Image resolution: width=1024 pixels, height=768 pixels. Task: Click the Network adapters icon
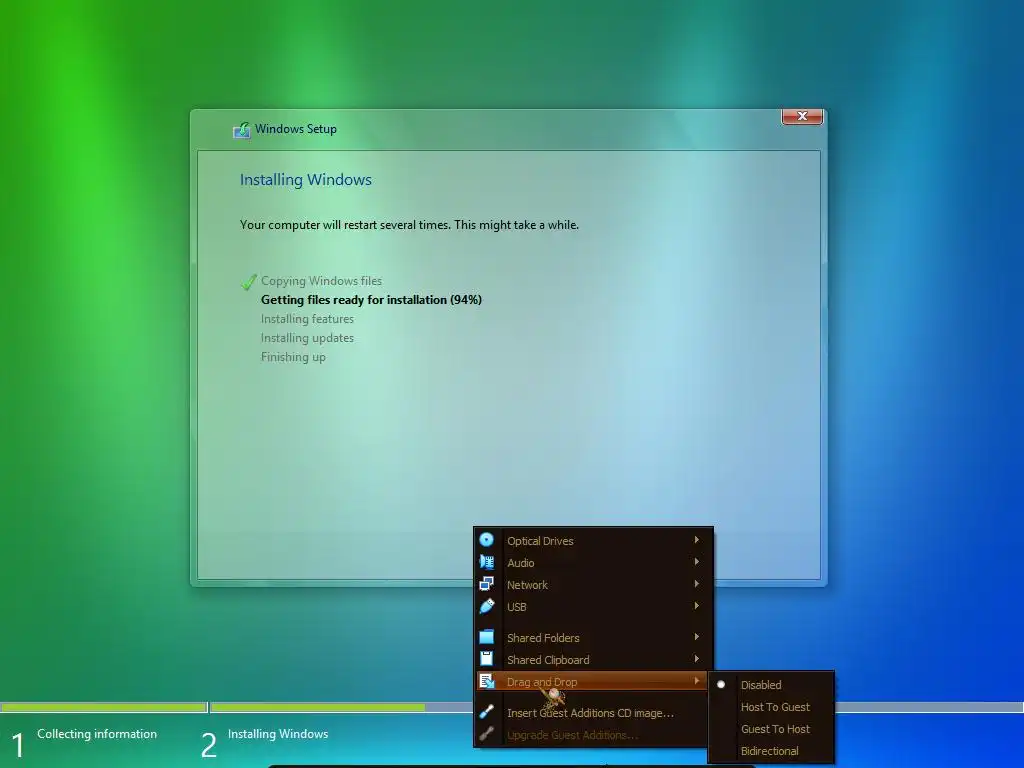coord(487,584)
